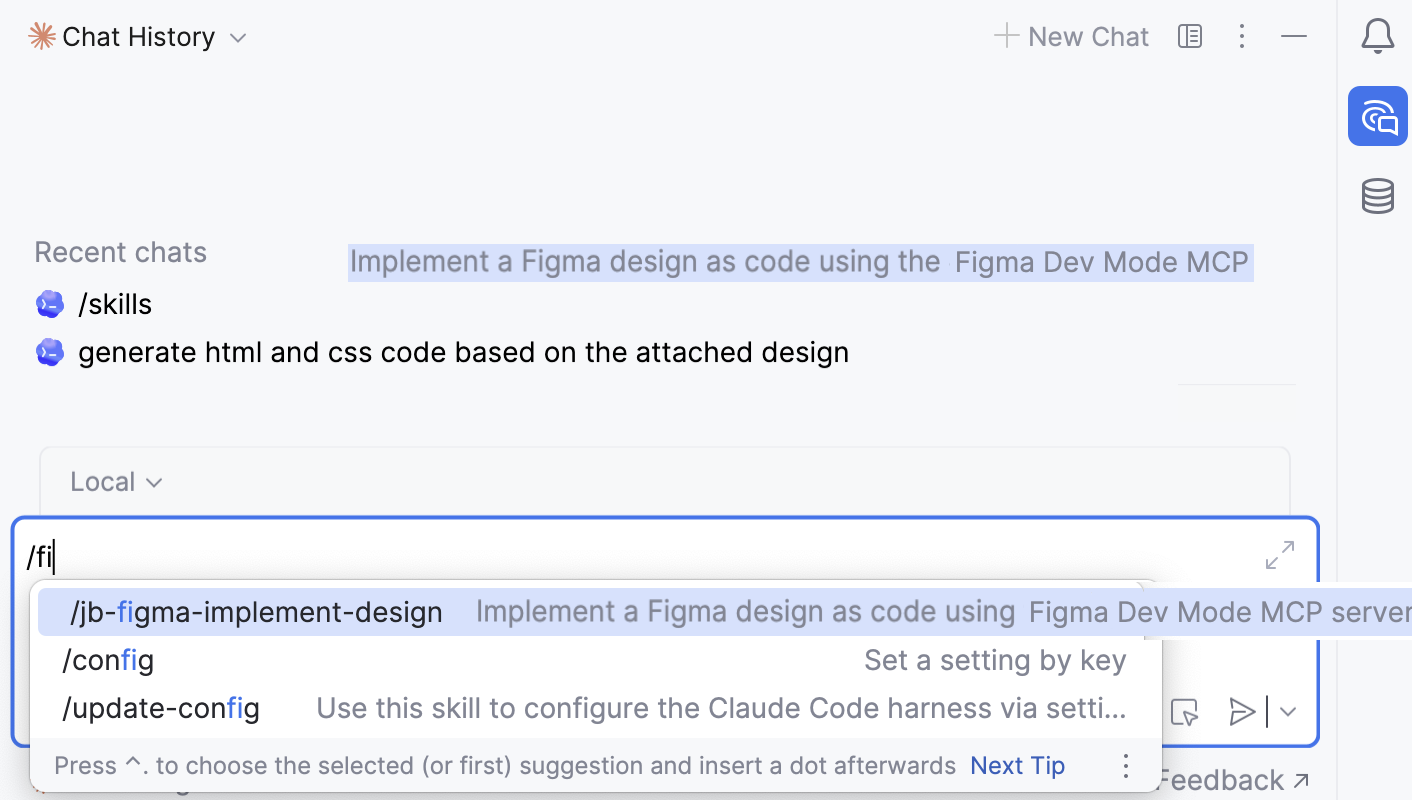Open the send options dropdown arrow
Screen dimensions: 1412x800
click(x=1288, y=712)
